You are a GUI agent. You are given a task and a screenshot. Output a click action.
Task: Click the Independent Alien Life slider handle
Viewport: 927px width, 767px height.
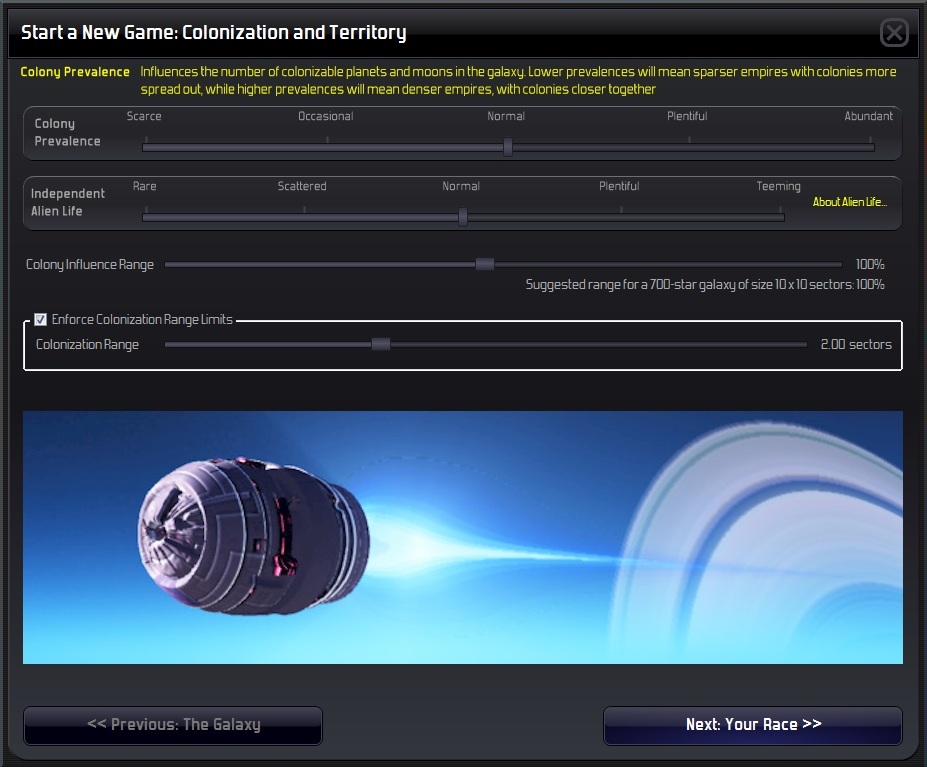pos(463,216)
